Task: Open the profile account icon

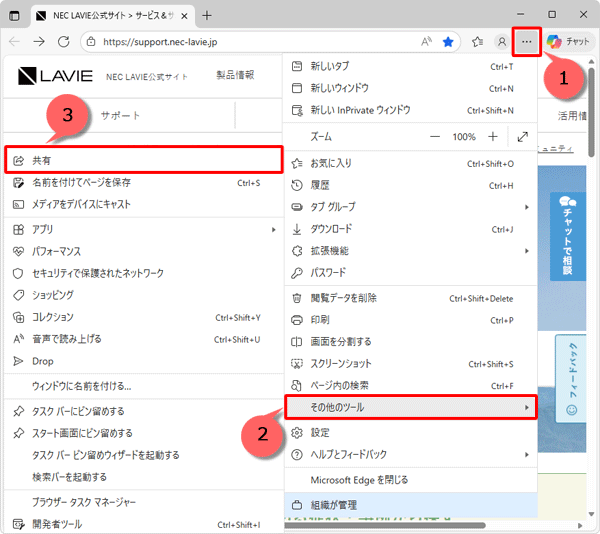Action: pyautogui.click(x=502, y=42)
